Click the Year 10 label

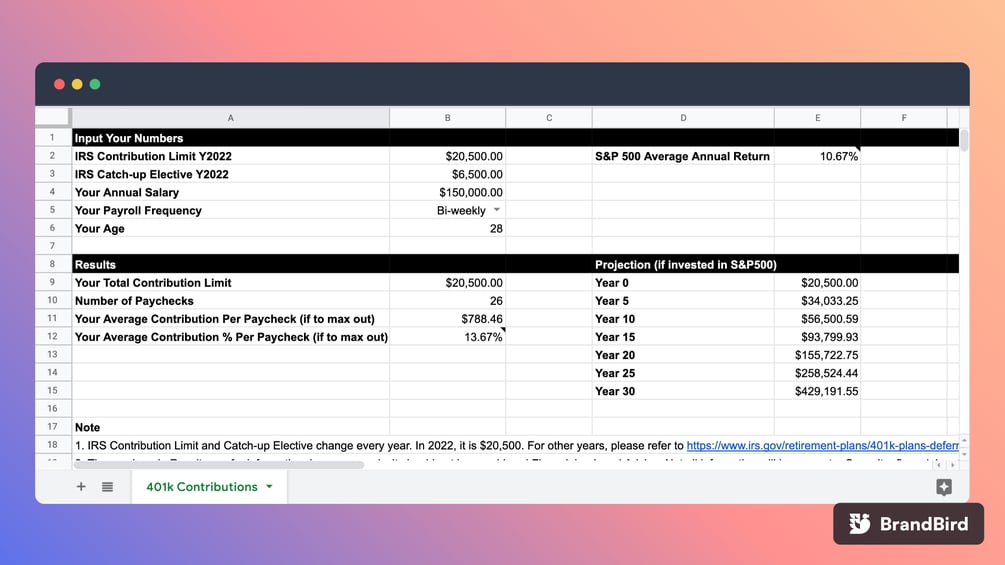tap(615, 318)
